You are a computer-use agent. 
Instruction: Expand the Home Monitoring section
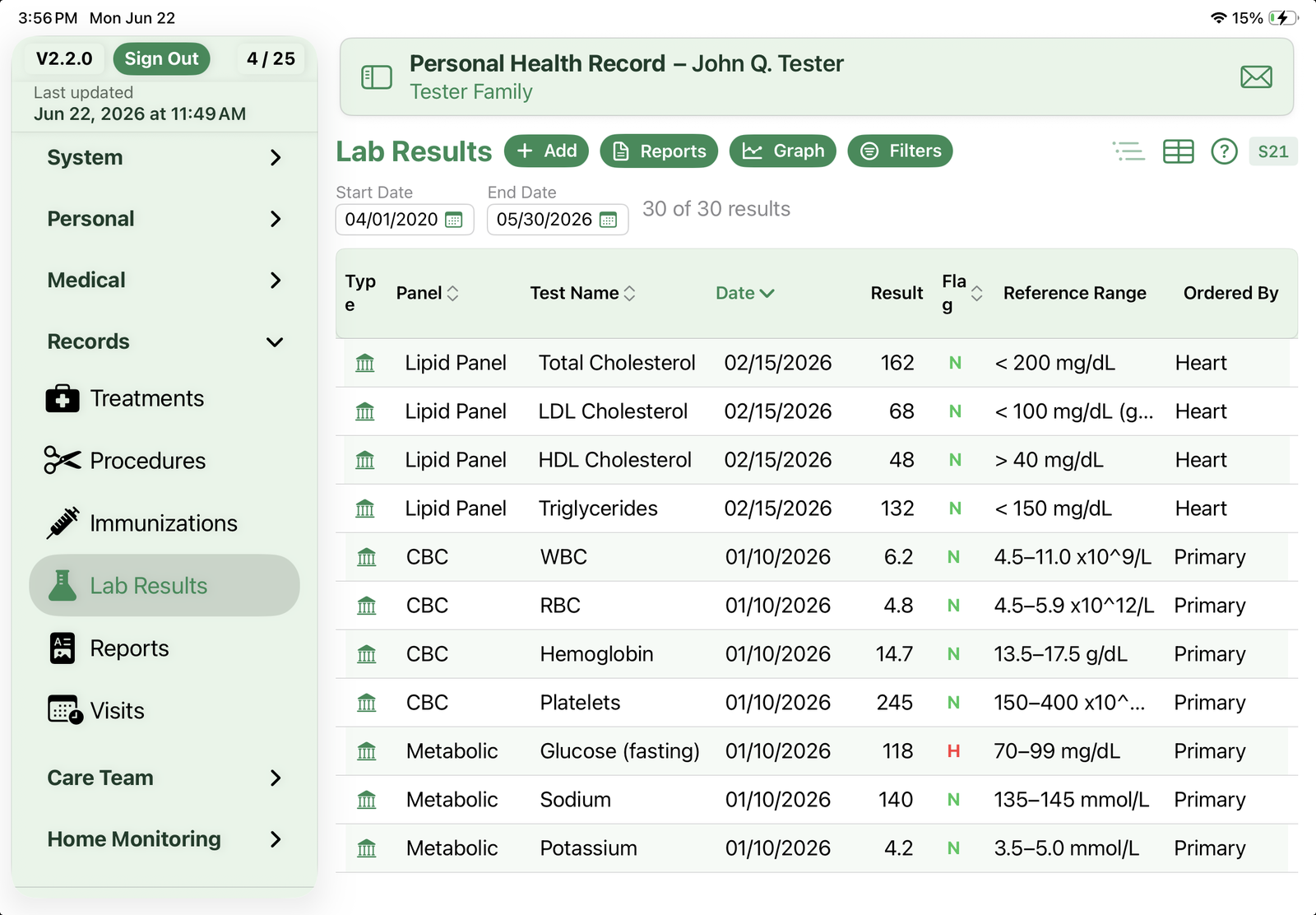click(x=164, y=839)
